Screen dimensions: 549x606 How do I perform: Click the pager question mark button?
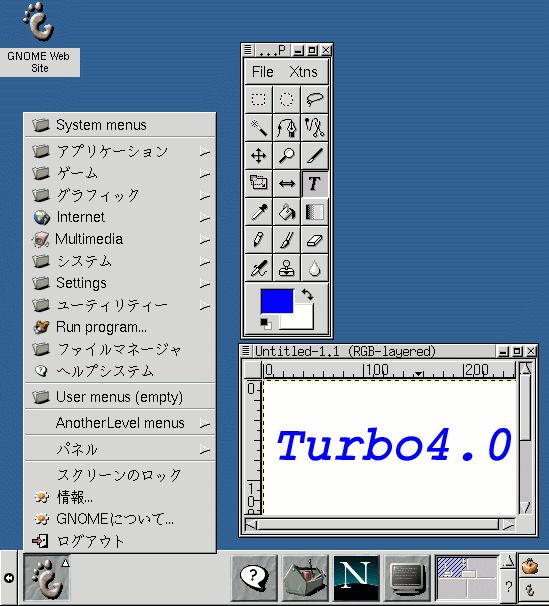tap(508, 587)
